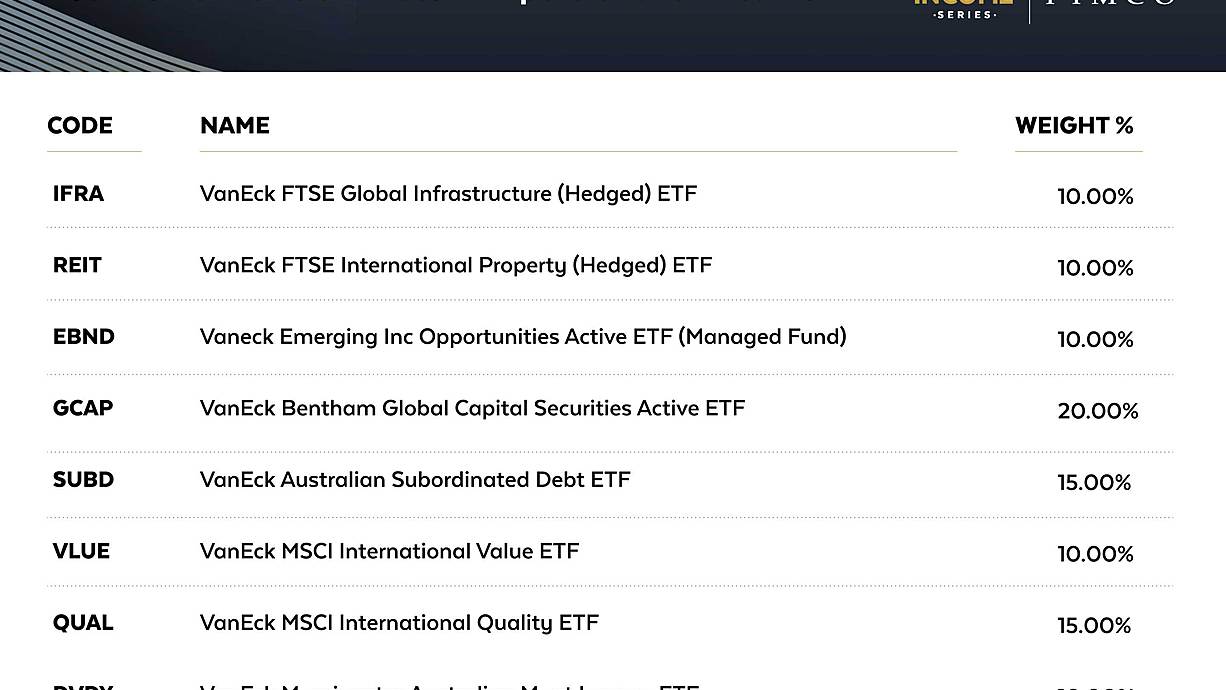Open VanEck FTSE International Property (Hedged) ETF
Viewport: 1226px width, 690px height.
coord(456,265)
